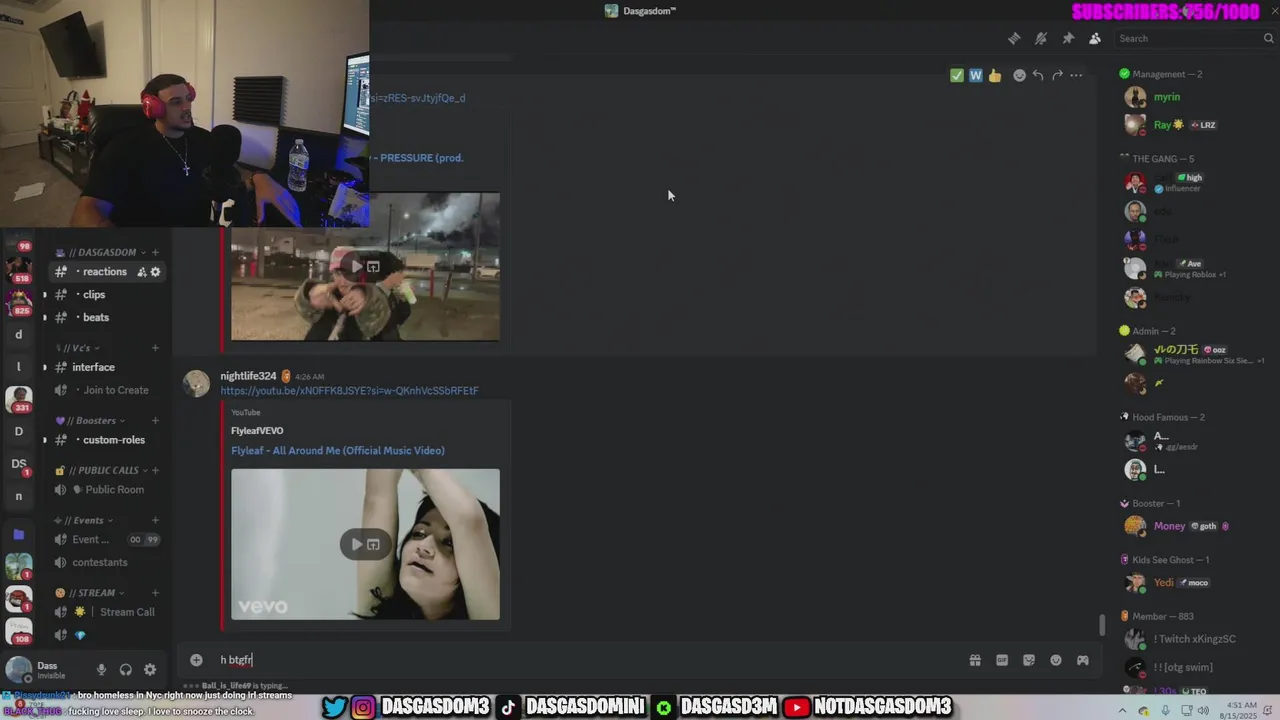Open the emoji picker in message box

(1056, 660)
